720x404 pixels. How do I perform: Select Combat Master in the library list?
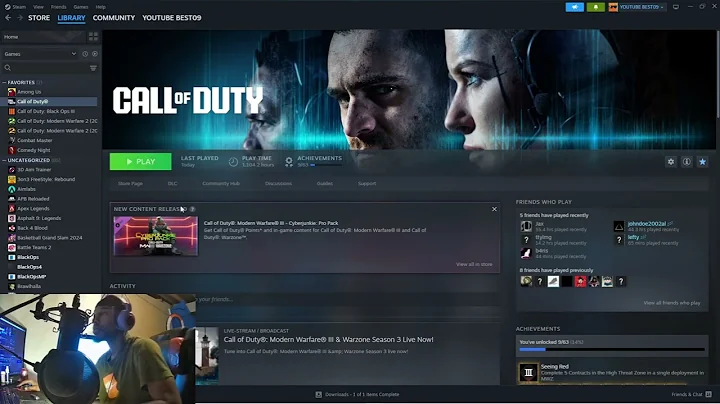(x=35, y=140)
